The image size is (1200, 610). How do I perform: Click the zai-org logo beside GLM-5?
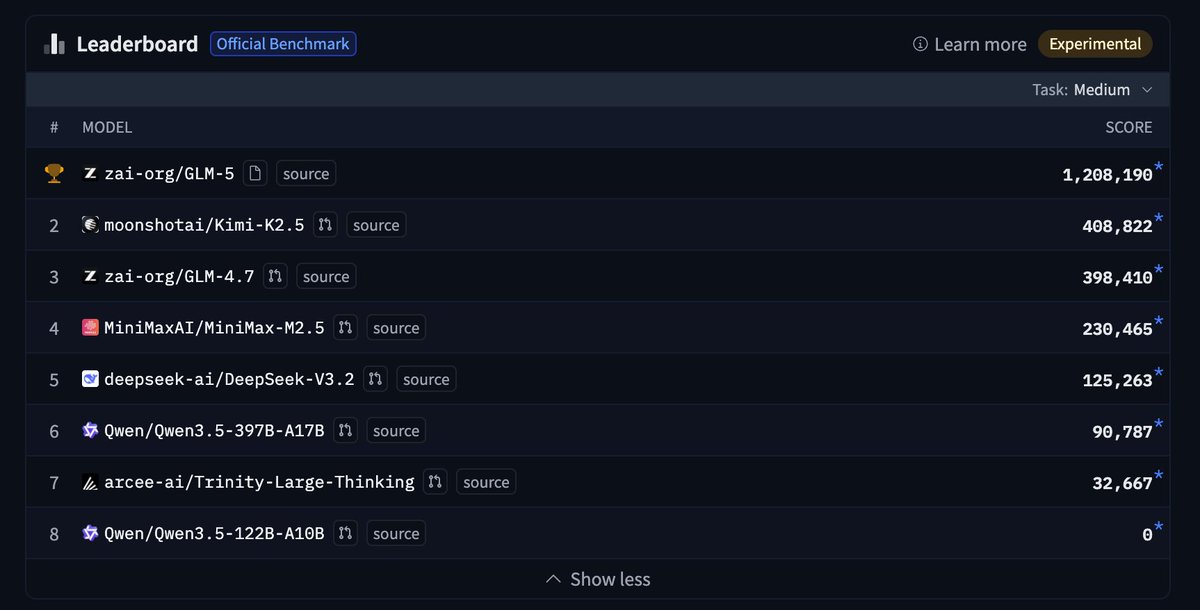point(90,174)
